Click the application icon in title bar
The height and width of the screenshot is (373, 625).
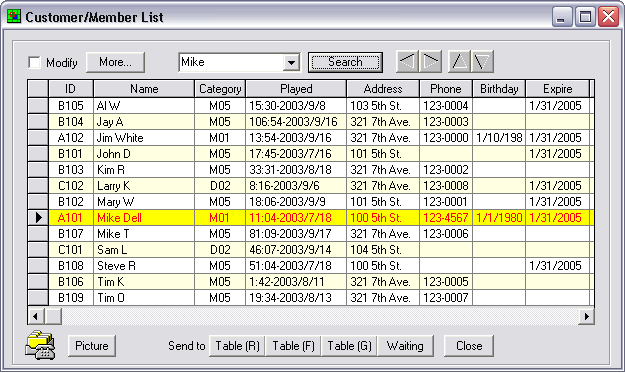pos(14,16)
